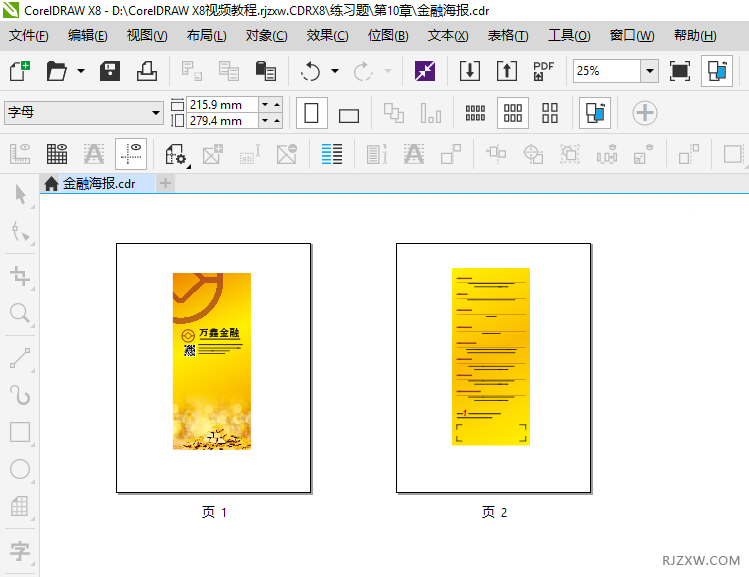This screenshot has height=577, width=749.
Task: Click the Import arrow icon
Action: 470,71
